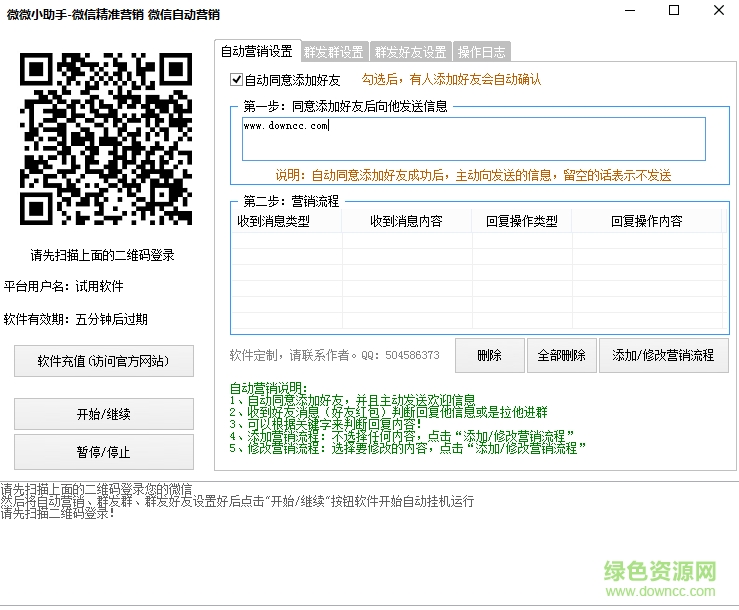
Task: Open the 群发群设置 tab
Action: (x=334, y=52)
